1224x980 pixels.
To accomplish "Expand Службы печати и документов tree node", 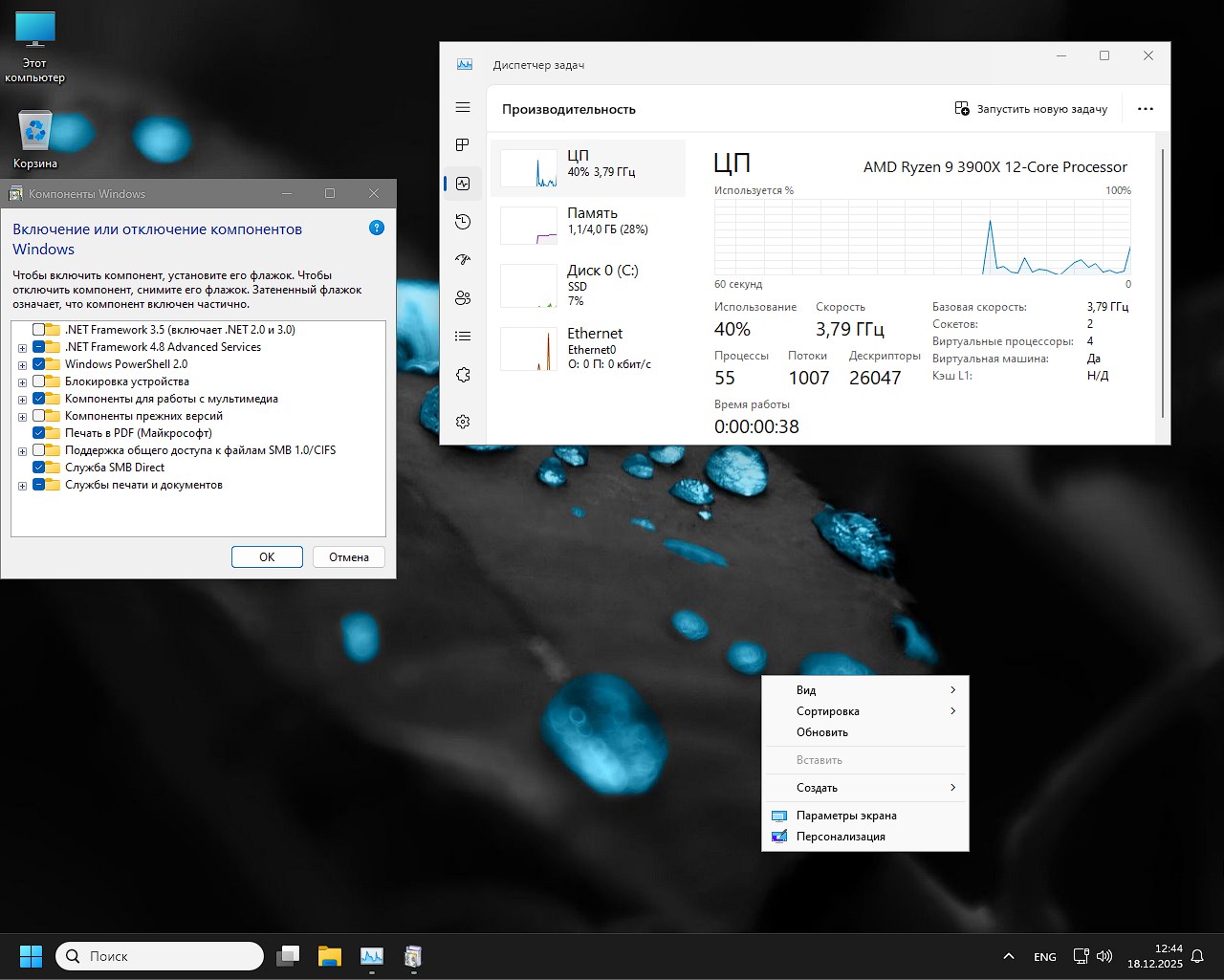I will (x=21, y=485).
